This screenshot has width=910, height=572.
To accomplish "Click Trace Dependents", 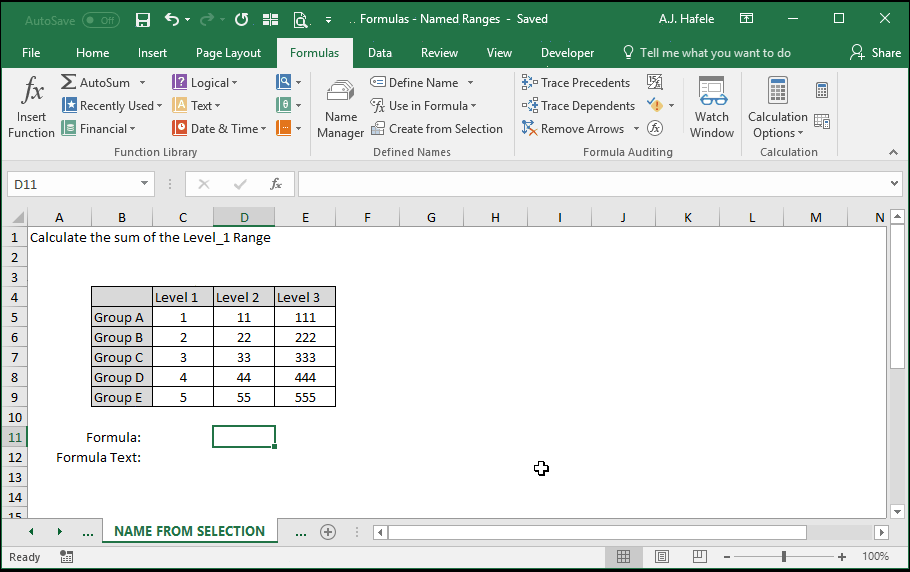I will pos(579,106).
